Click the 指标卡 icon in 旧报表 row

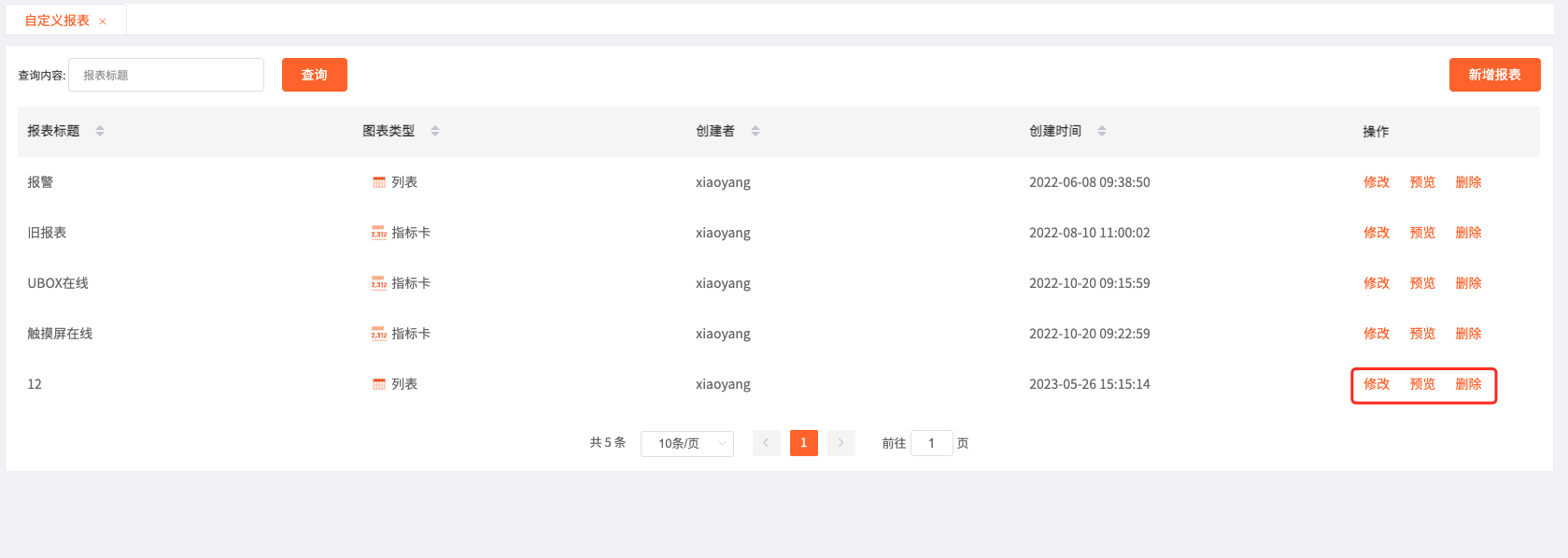[379, 233]
